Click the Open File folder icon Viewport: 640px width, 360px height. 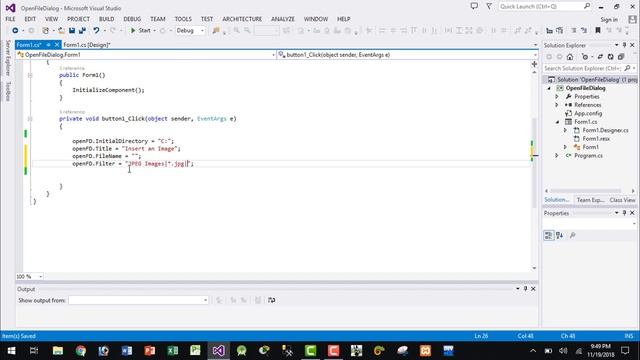pyautogui.click(x=61, y=31)
